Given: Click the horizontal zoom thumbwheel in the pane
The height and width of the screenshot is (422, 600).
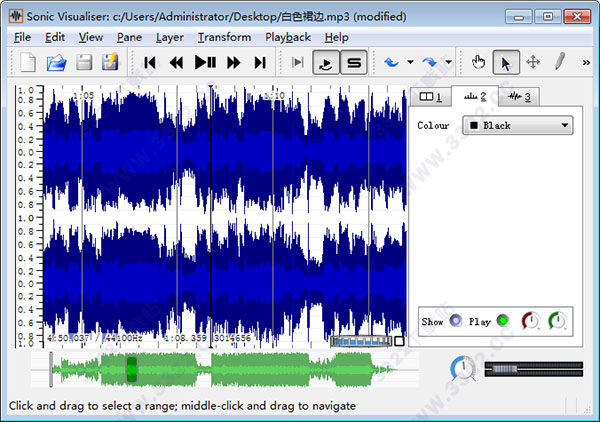Looking at the screenshot, I should (x=362, y=341).
